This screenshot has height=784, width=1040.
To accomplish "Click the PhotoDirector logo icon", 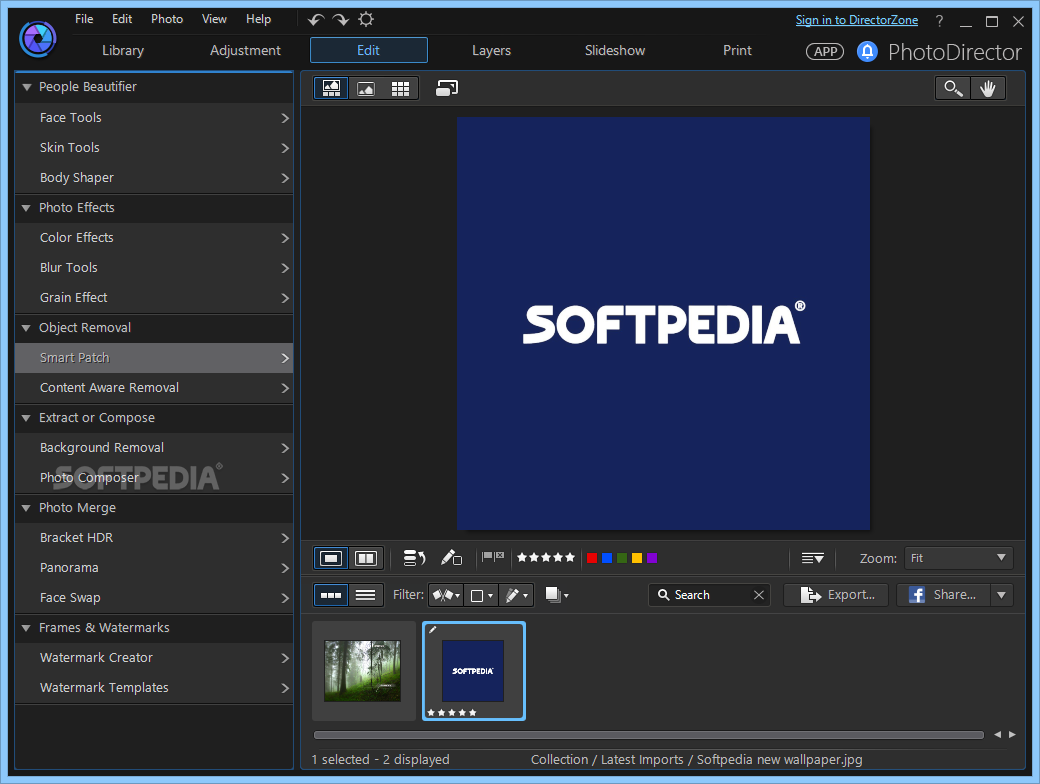I will [x=38, y=38].
